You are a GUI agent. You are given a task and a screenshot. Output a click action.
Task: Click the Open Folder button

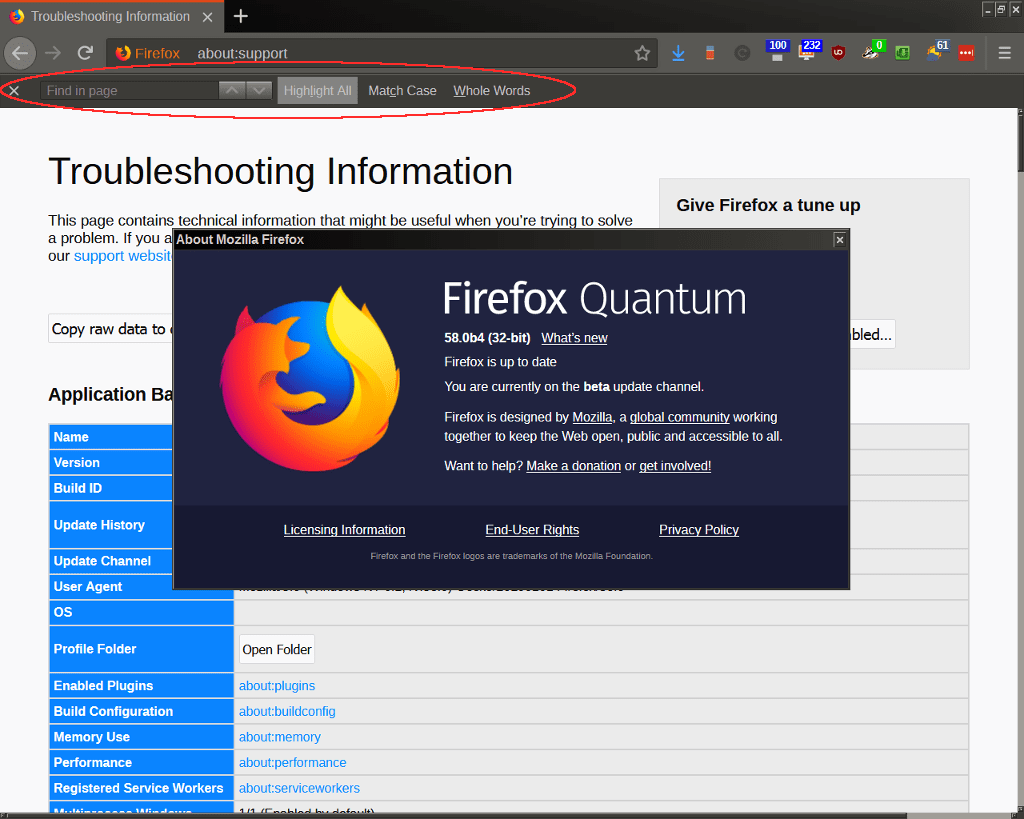[x=277, y=649]
